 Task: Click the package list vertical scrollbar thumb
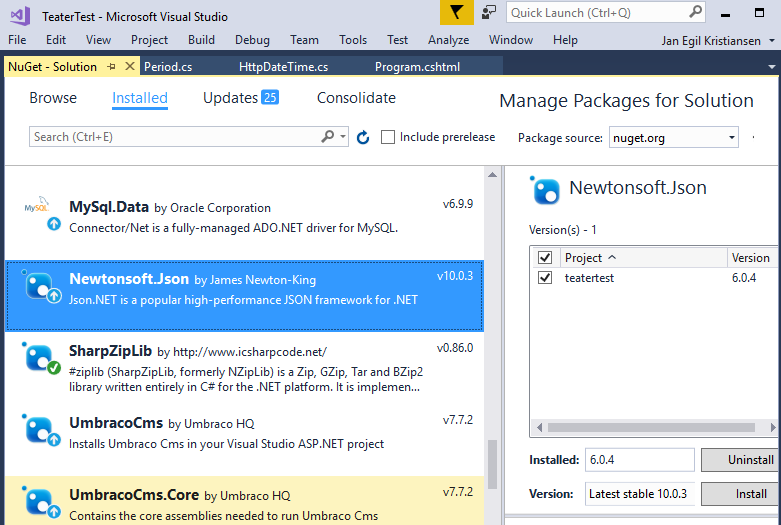click(492, 463)
